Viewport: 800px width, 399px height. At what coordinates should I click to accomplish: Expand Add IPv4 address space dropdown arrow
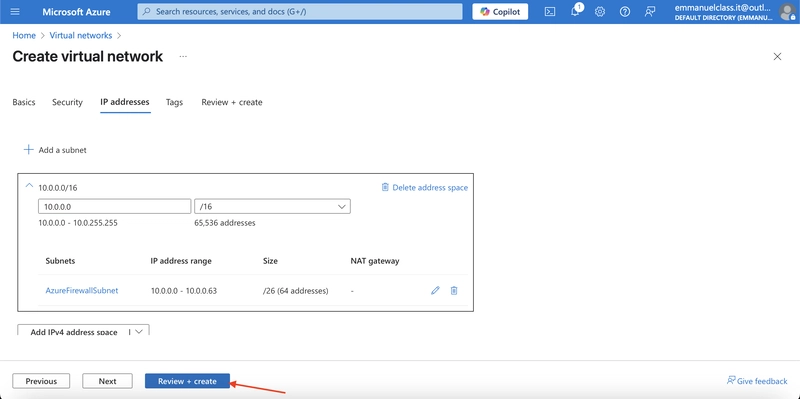(138, 332)
